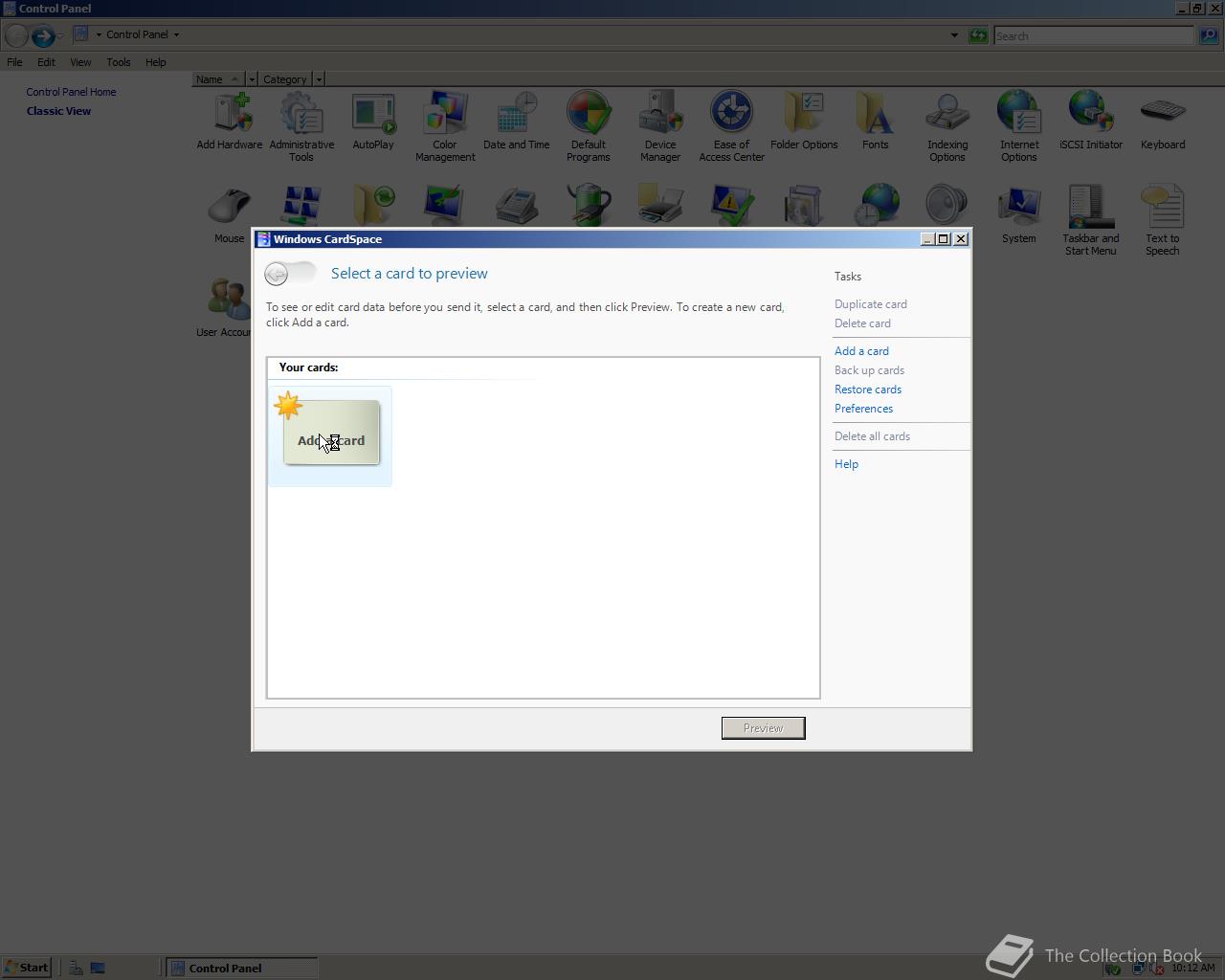Open iSCSI Initiator in Control Panel
Screen dimensions: 1225x980
[x=1091, y=122]
